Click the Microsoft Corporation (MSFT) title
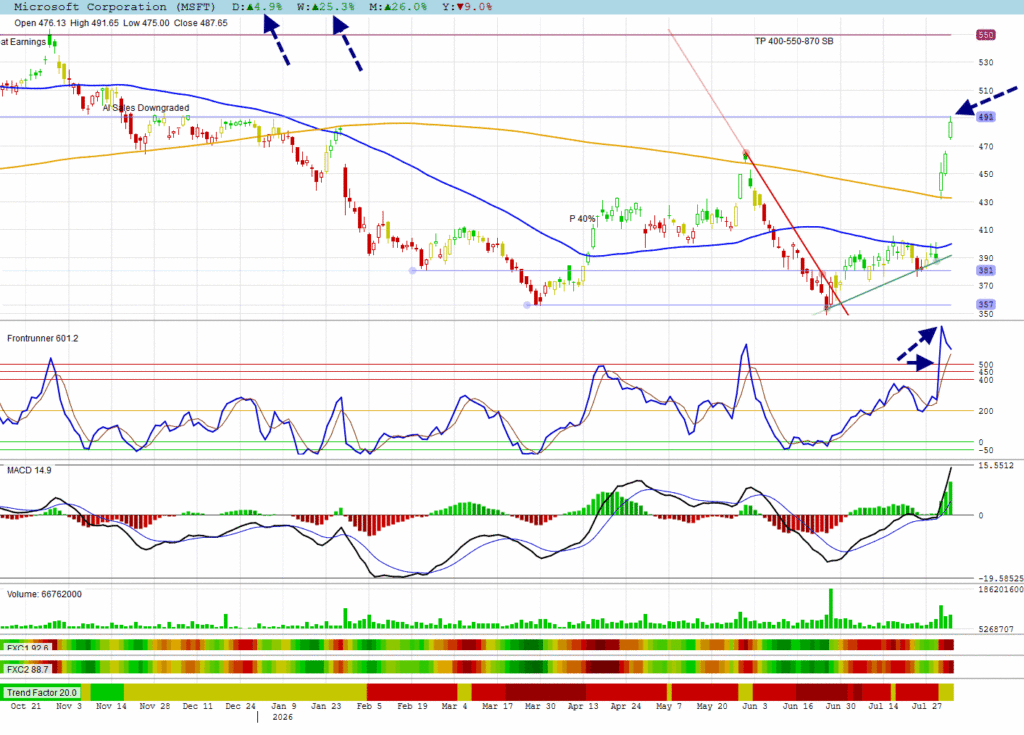The height and width of the screenshot is (735, 1024). [x=114, y=7]
